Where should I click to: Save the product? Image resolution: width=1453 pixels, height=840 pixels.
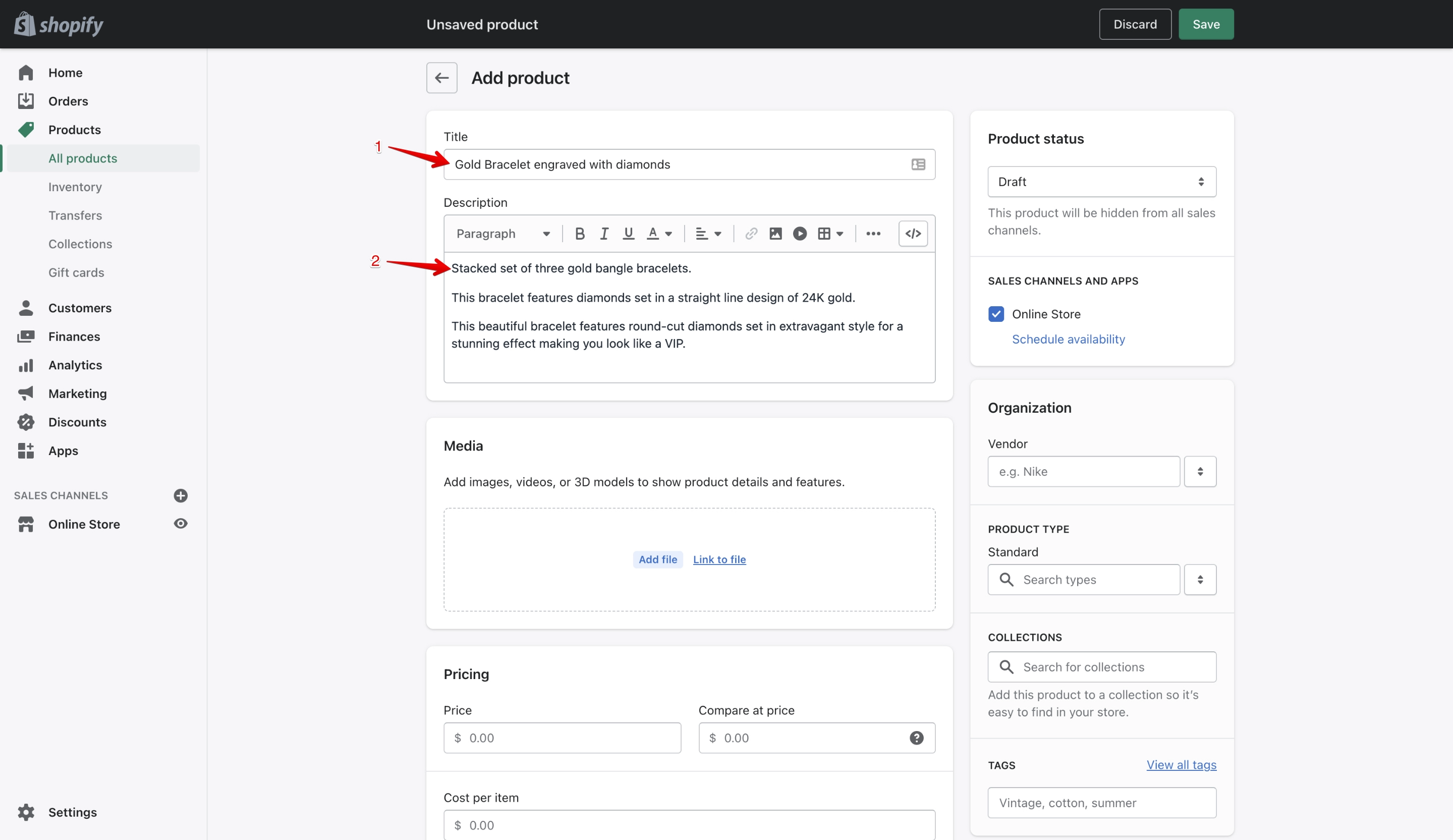1206,24
